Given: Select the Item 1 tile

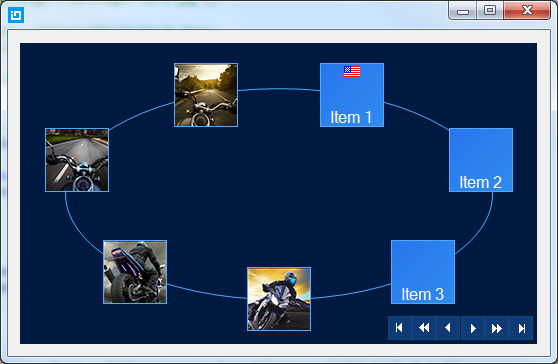Looking at the screenshot, I should tap(352, 95).
